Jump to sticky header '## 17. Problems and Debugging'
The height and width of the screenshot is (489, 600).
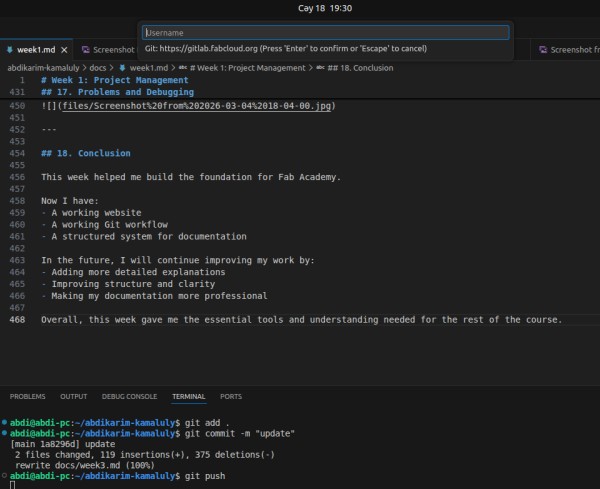tap(118, 92)
